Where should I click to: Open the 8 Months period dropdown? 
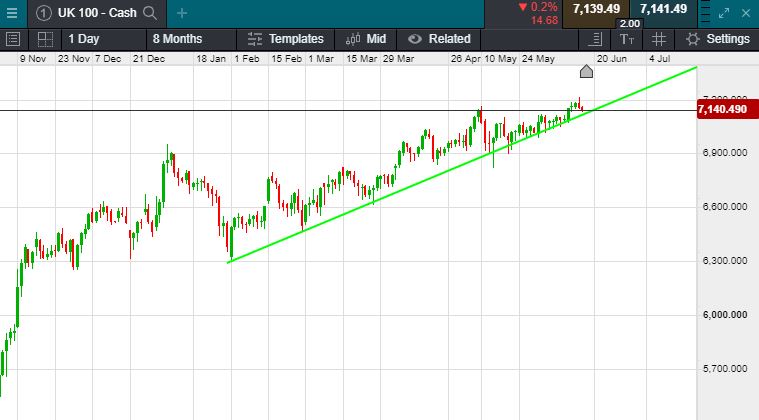click(191, 39)
